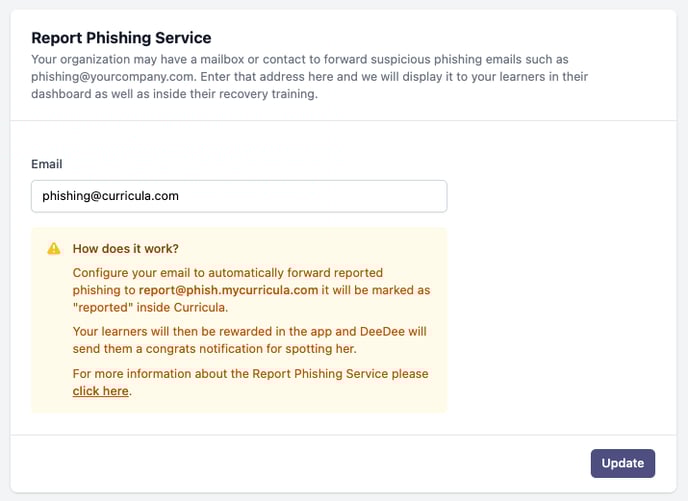688x501 pixels.
Task: Open the "click here" link
Action: click(x=100, y=391)
